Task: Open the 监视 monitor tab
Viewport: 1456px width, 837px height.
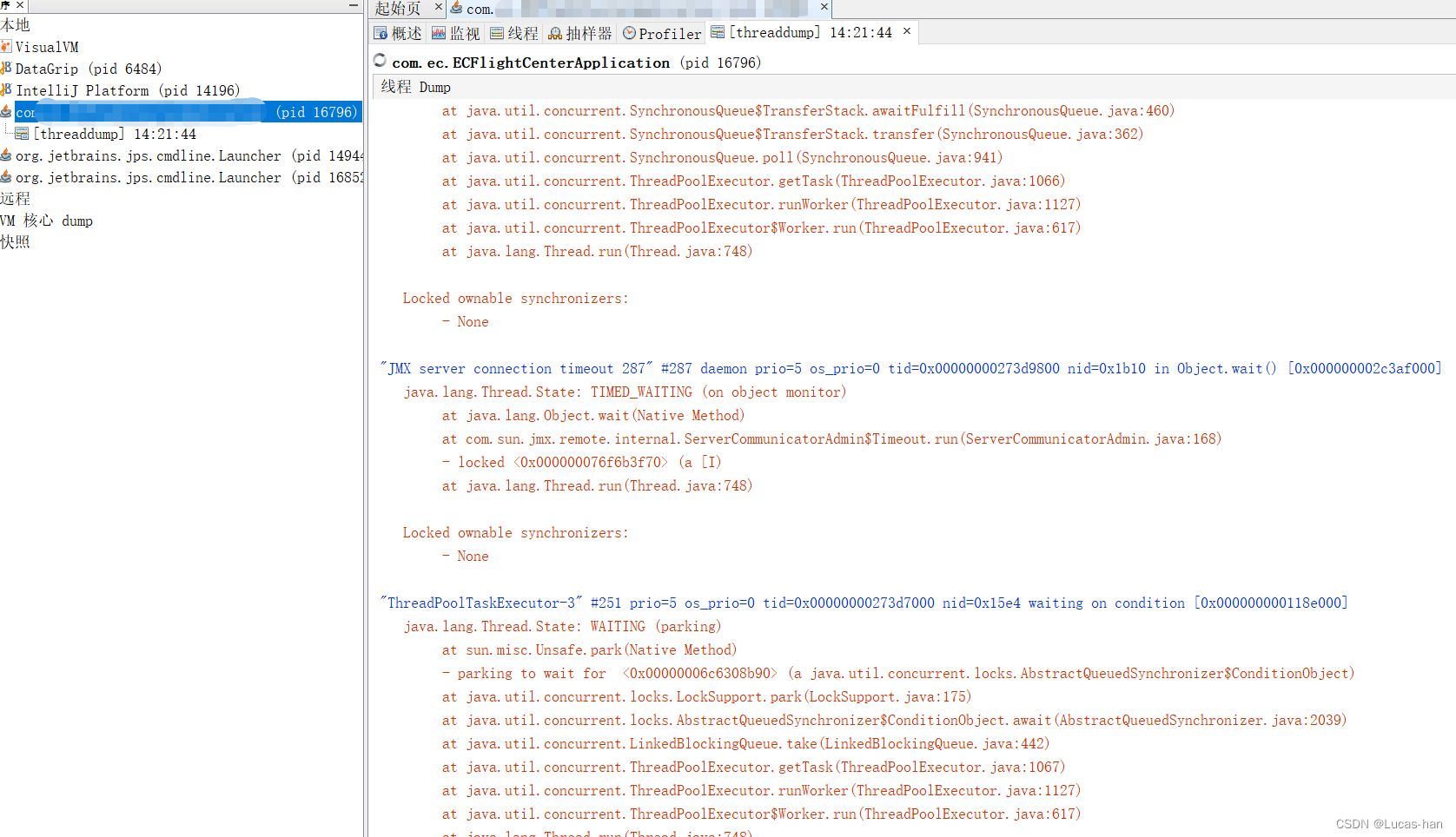Action: coord(456,34)
